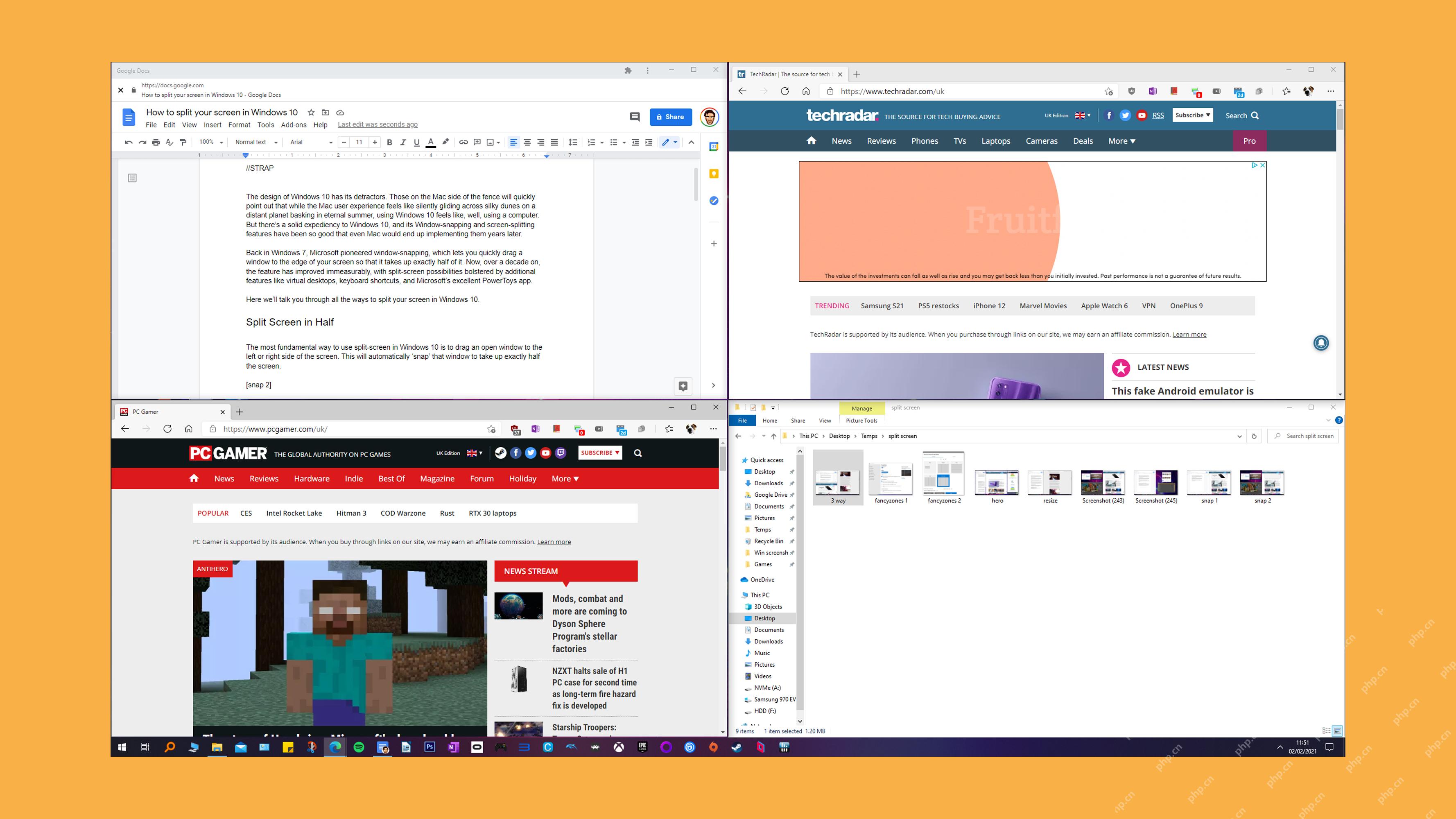Apply center alignment in Google Docs
The height and width of the screenshot is (819, 1456).
point(527,143)
